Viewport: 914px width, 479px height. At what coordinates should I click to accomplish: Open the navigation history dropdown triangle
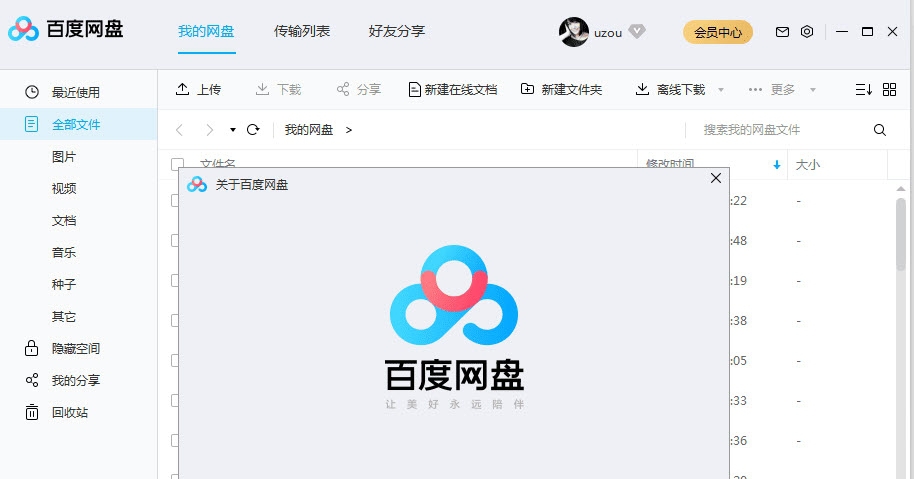tap(233, 130)
